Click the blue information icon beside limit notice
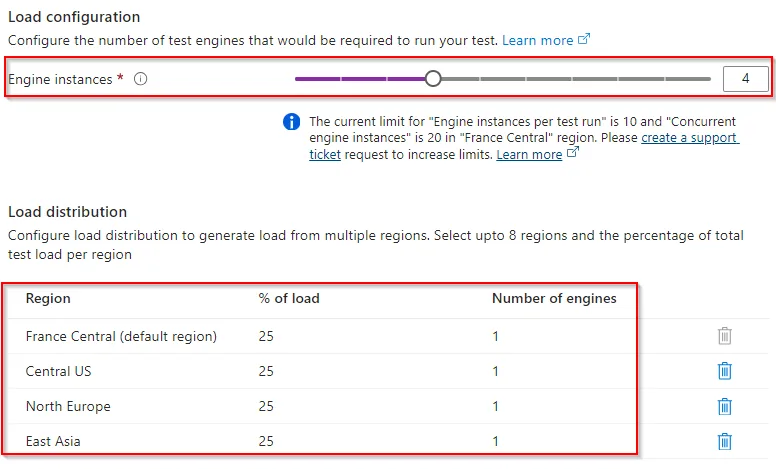Image resolution: width=776 pixels, height=469 pixels. (291, 122)
